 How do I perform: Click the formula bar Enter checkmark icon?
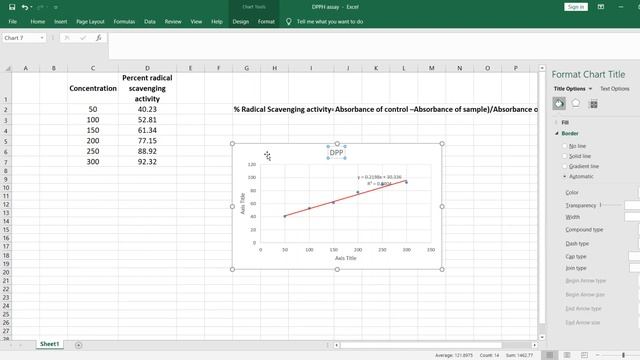click(x=83, y=38)
